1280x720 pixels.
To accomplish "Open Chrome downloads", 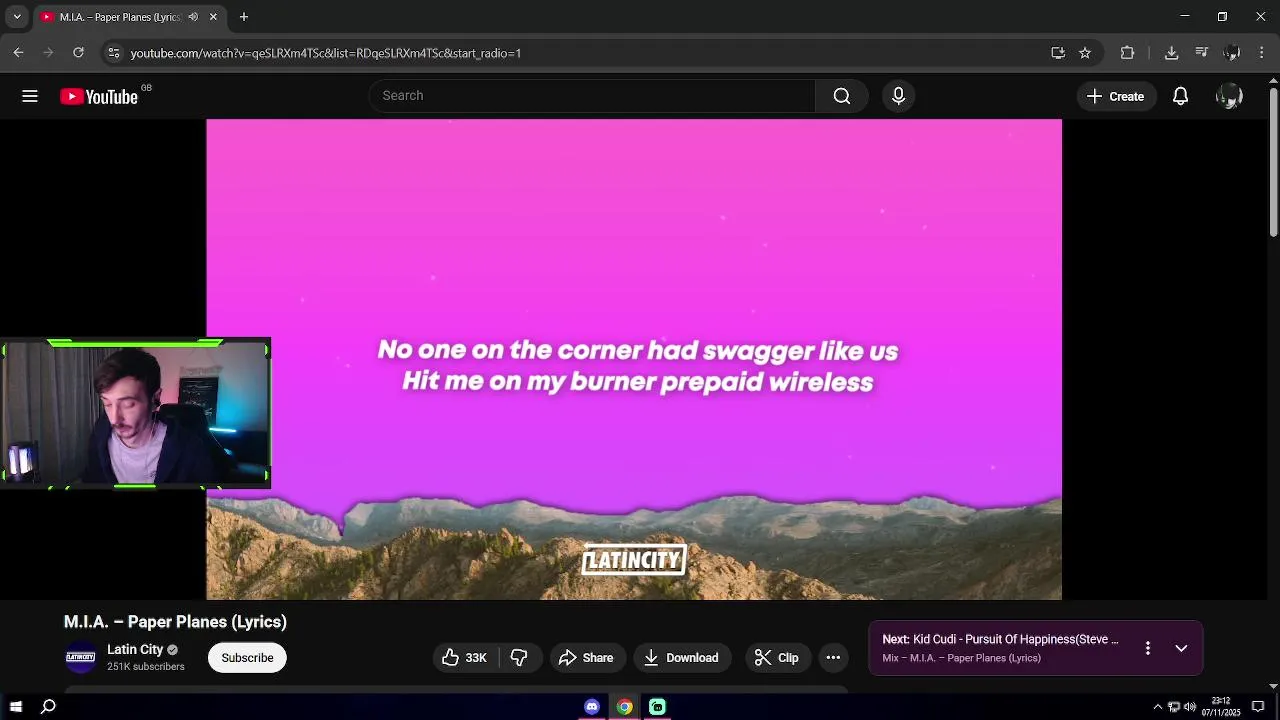I will click(x=1171, y=53).
